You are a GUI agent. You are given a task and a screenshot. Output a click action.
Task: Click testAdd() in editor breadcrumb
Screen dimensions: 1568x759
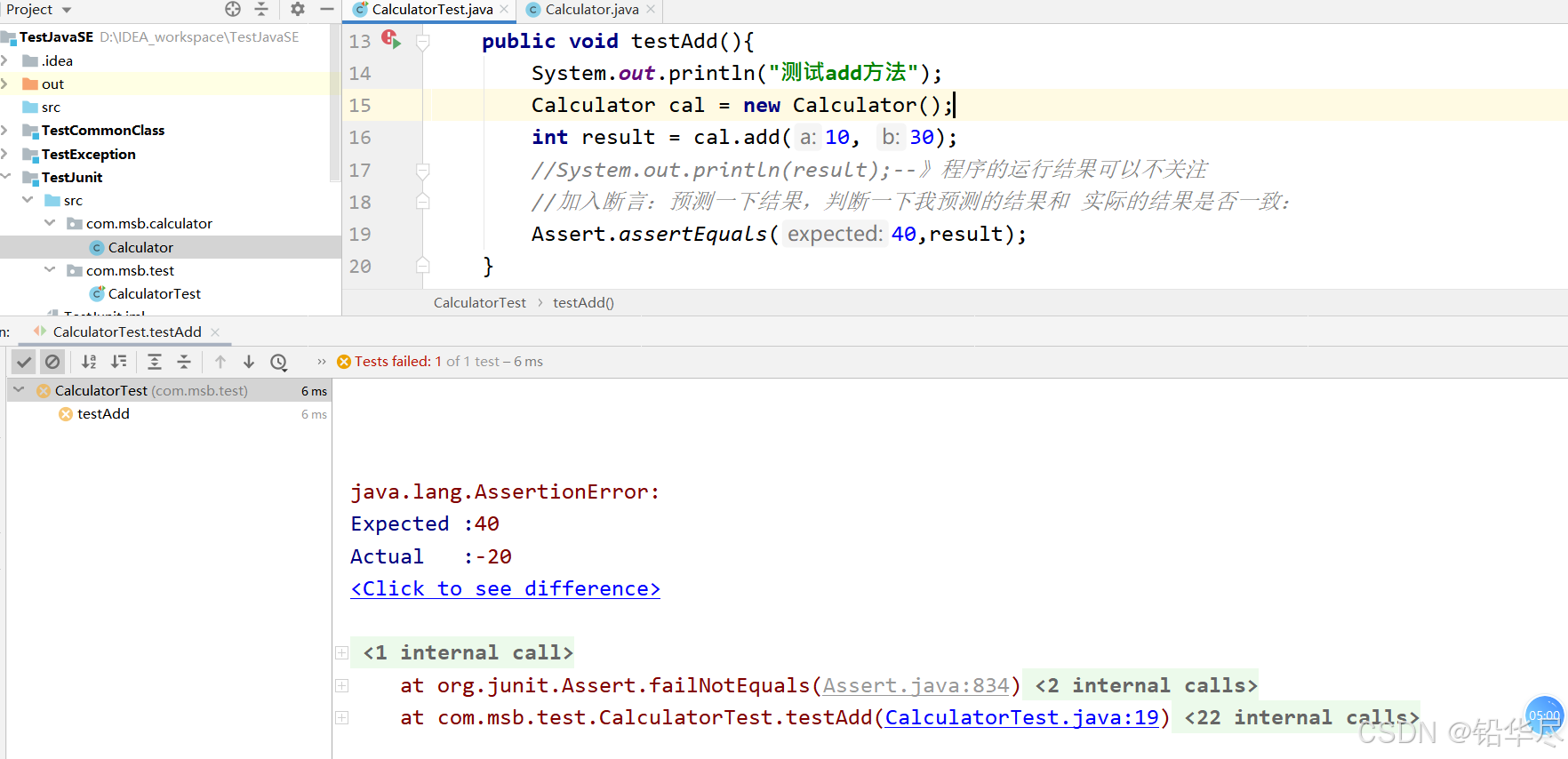point(583,303)
